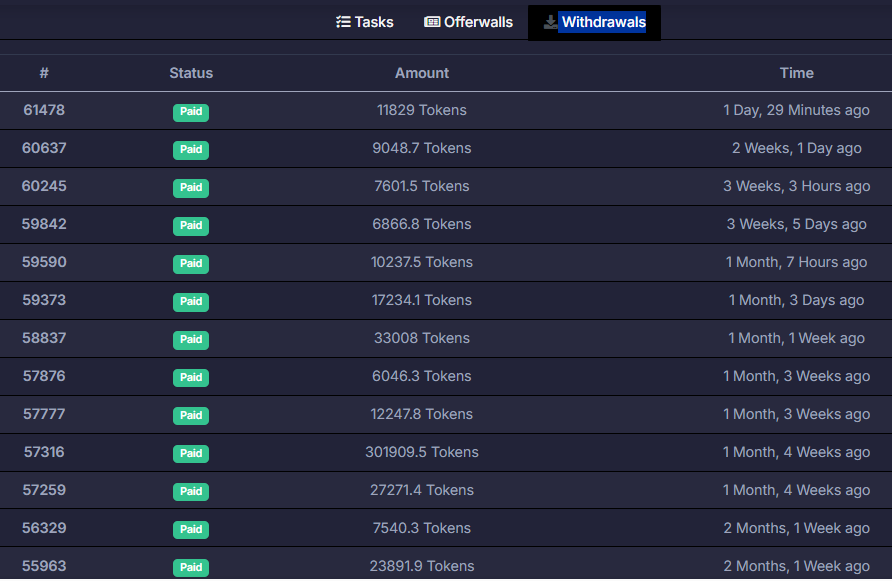
Task: Click Paid badge for withdrawal 55963
Action: (191, 567)
